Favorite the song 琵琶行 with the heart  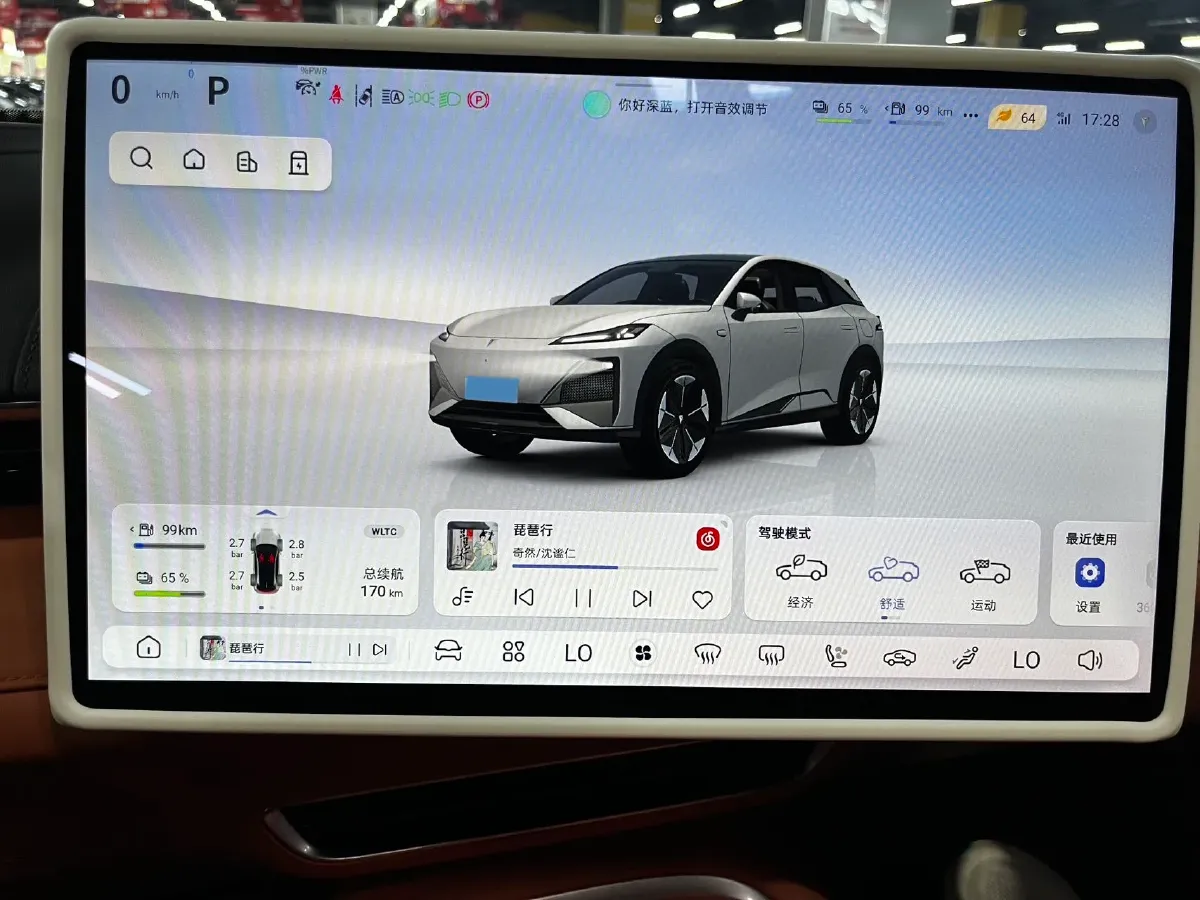click(x=702, y=597)
